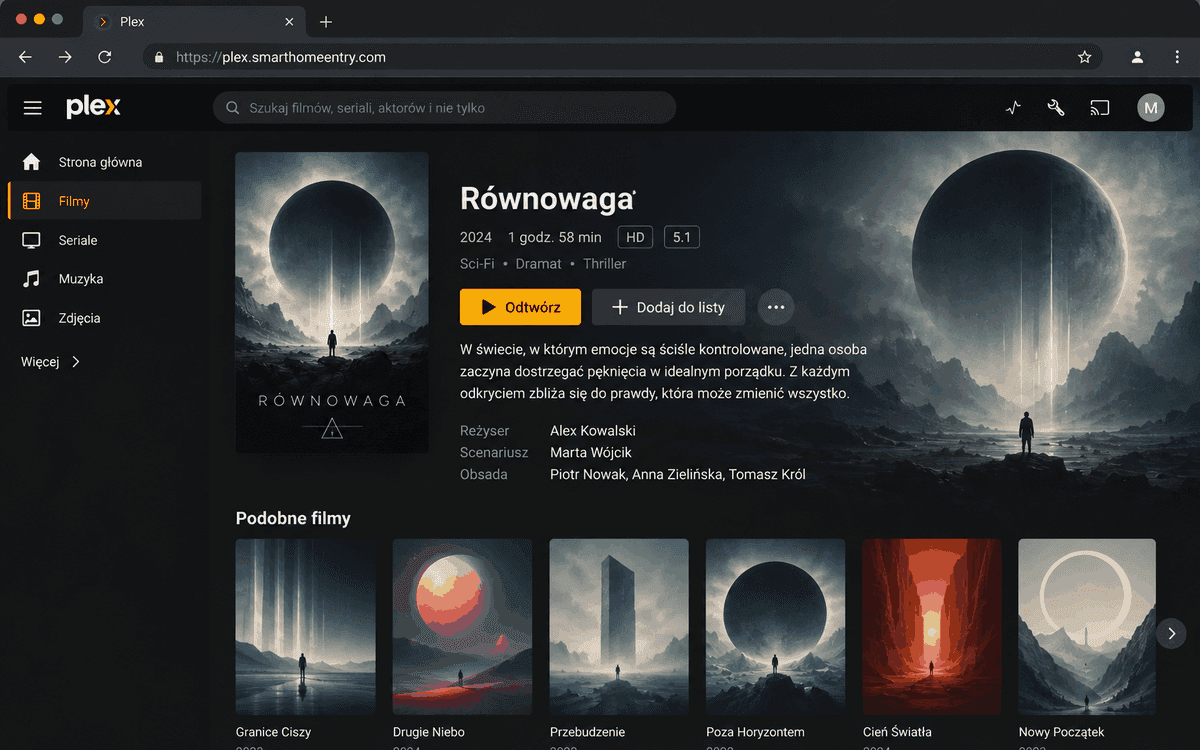Click the magnifier icon in search bar
Screen dimensions: 1200x750
tap(233, 108)
